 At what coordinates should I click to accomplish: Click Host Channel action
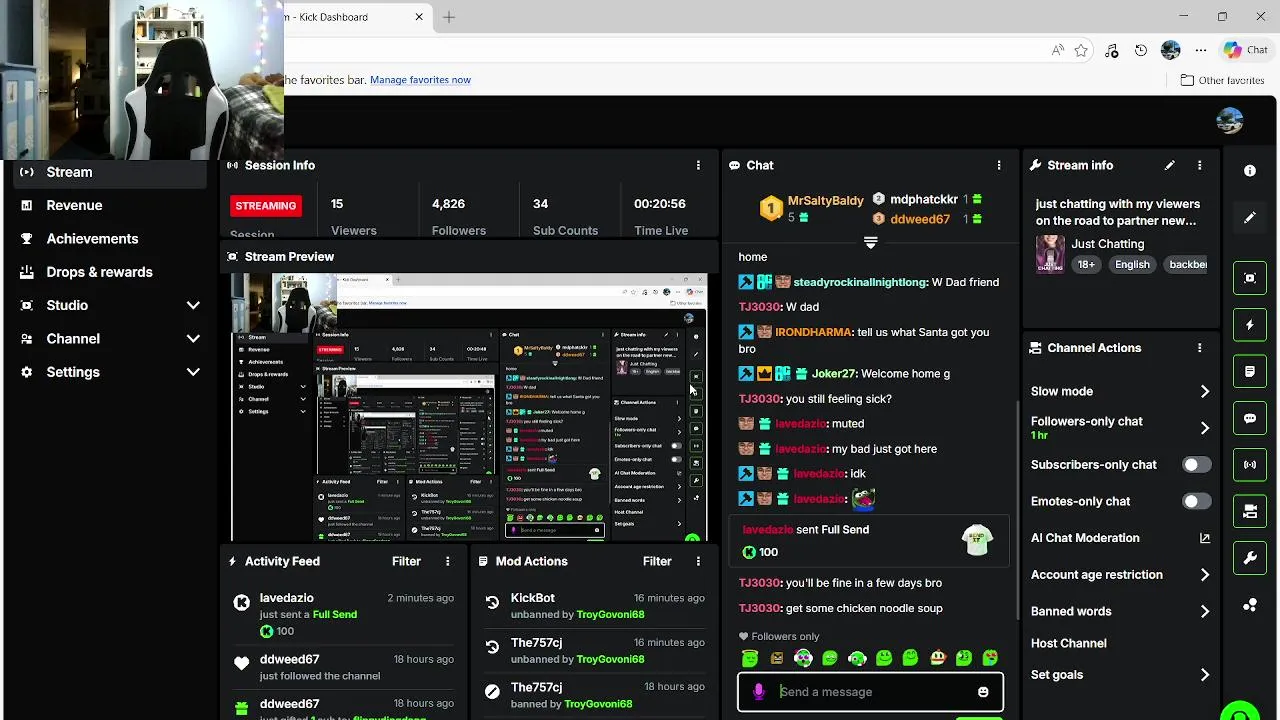click(1068, 643)
